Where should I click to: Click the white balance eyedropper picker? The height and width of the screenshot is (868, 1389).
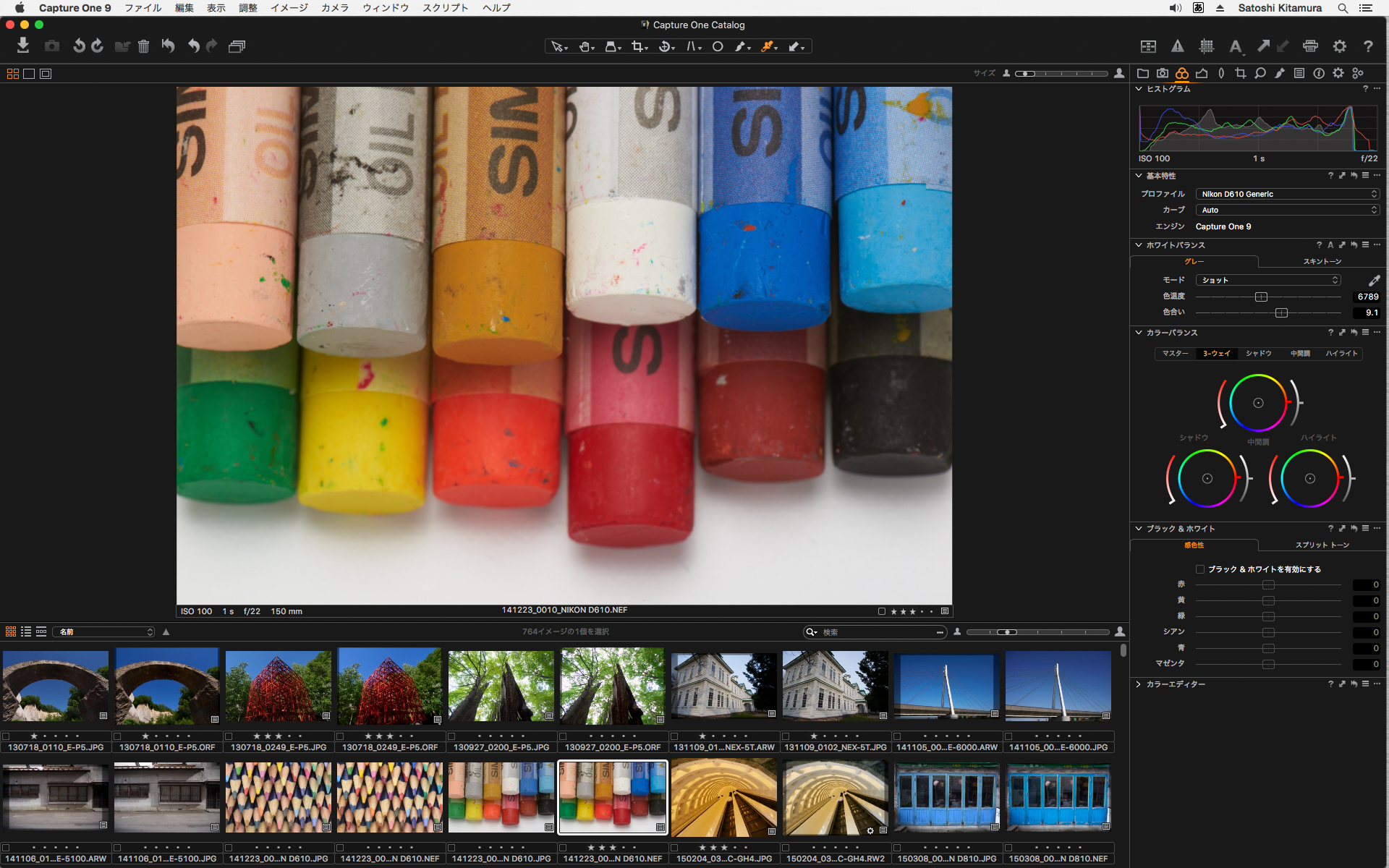[1374, 280]
